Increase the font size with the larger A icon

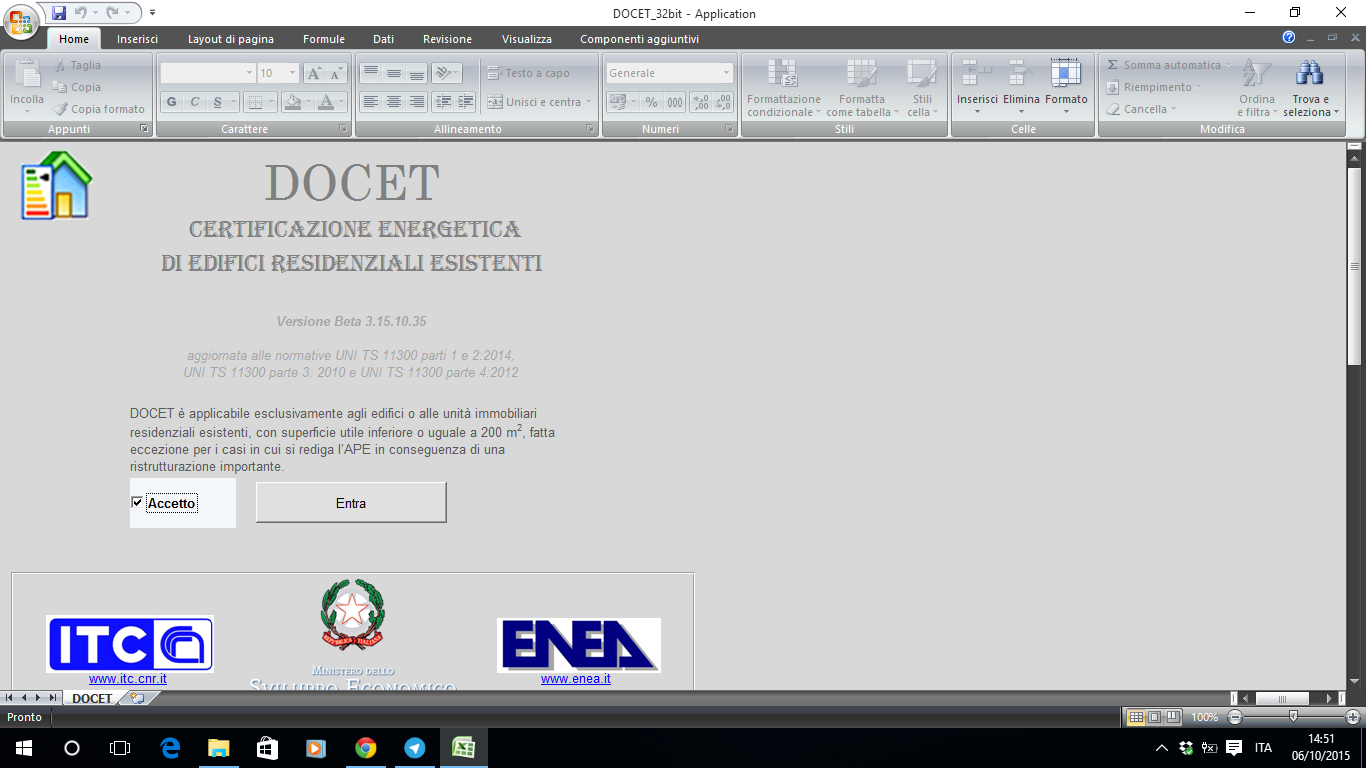pyautogui.click(x=314, y=73)
